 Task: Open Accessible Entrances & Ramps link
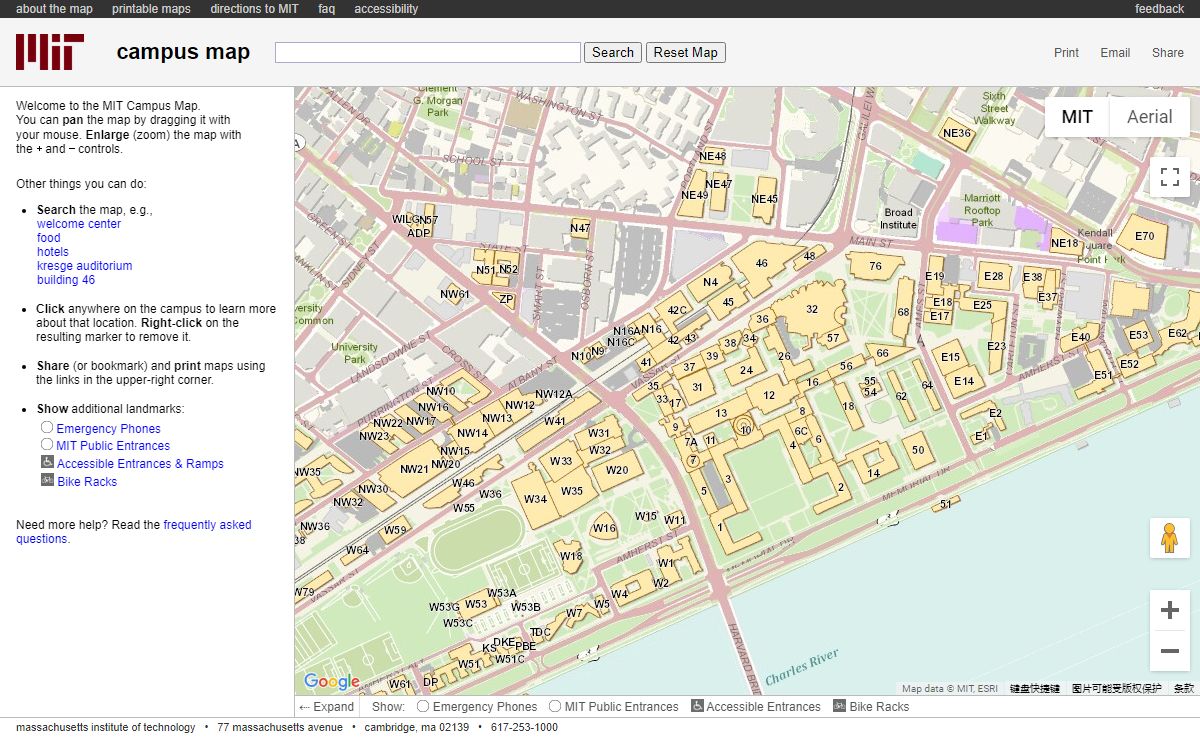(140, 464)
